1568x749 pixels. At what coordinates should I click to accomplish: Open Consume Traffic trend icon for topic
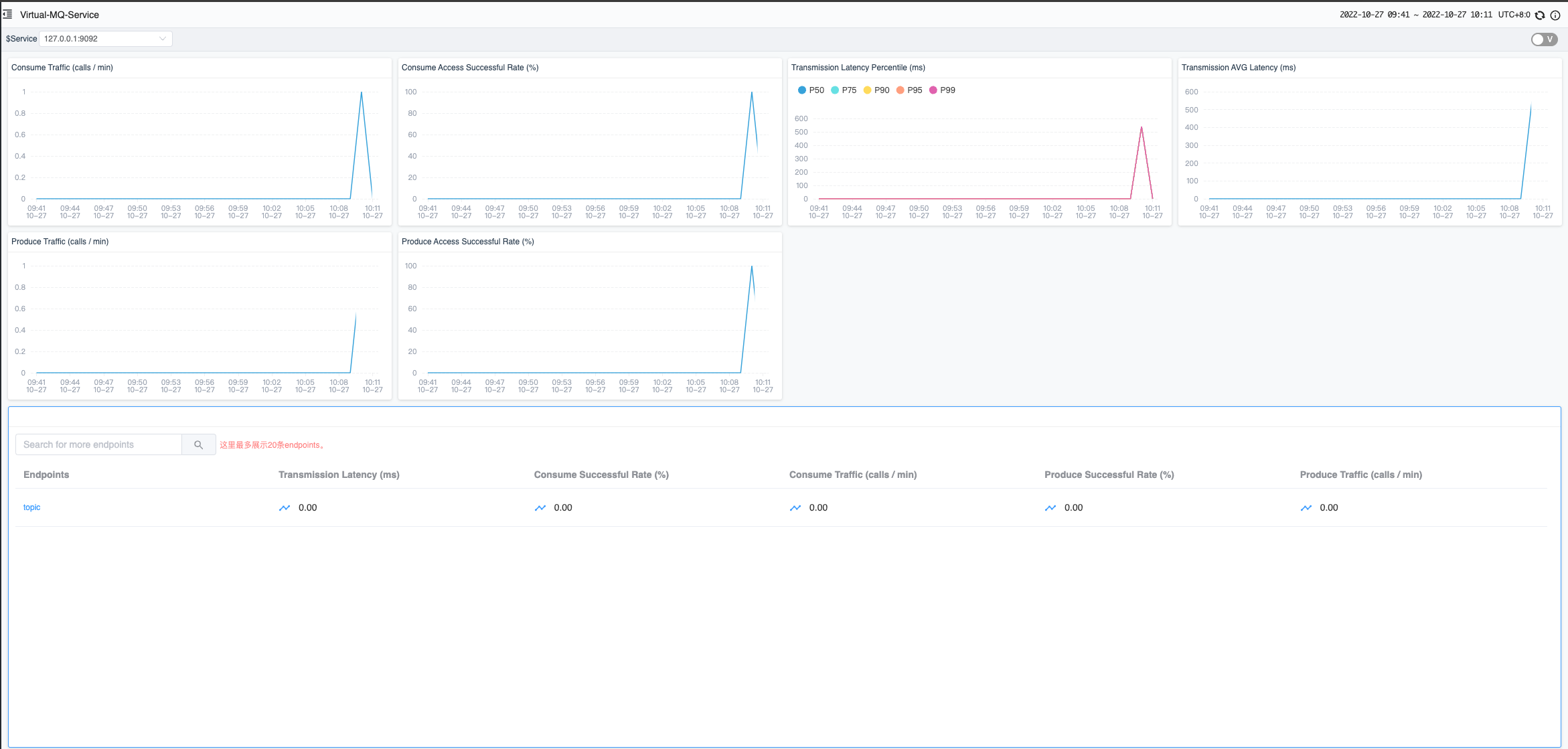[795, 508]
